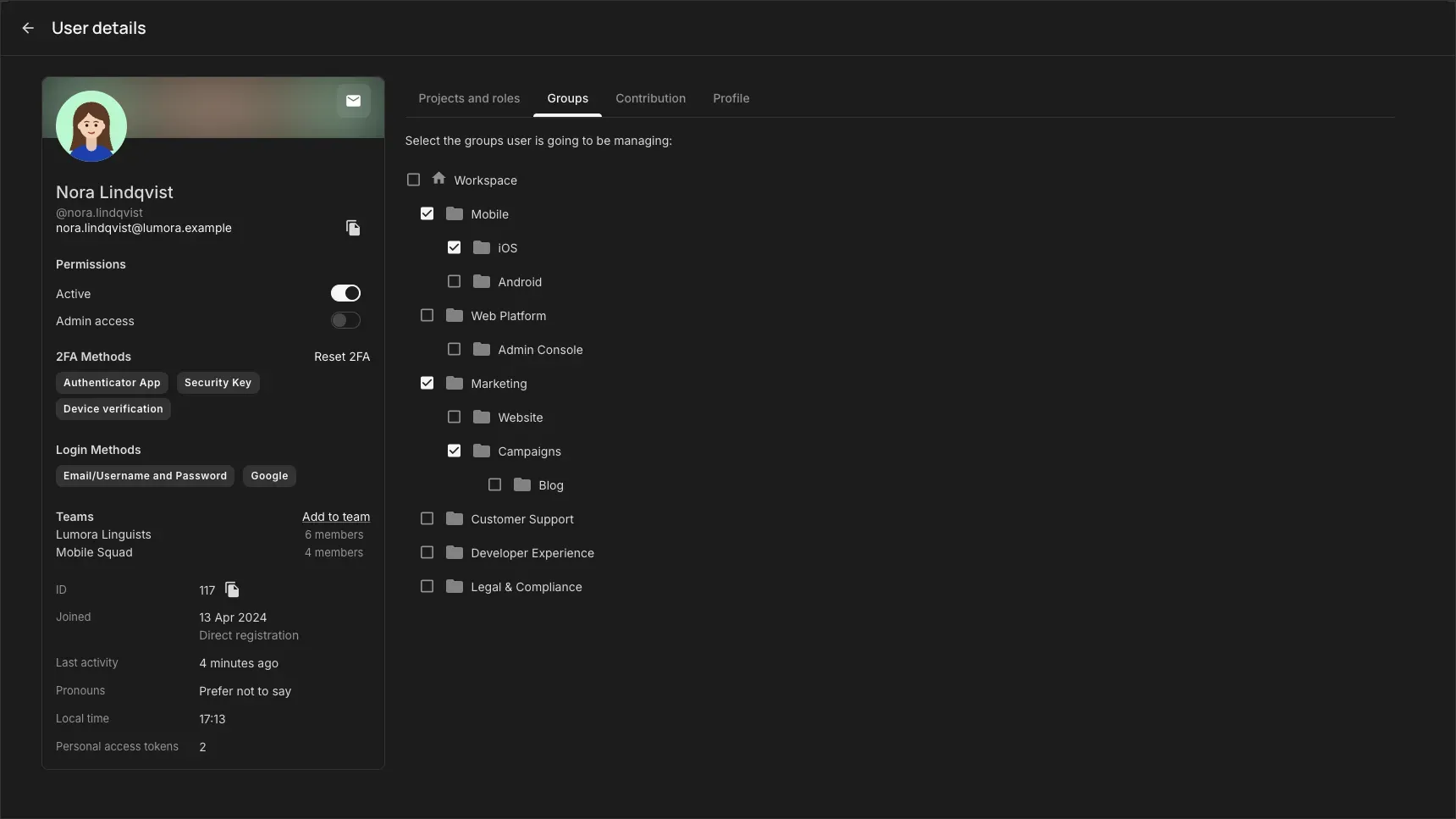Copy the email address using copy icon
1456x819 pixels.
[x=353, y=228]
